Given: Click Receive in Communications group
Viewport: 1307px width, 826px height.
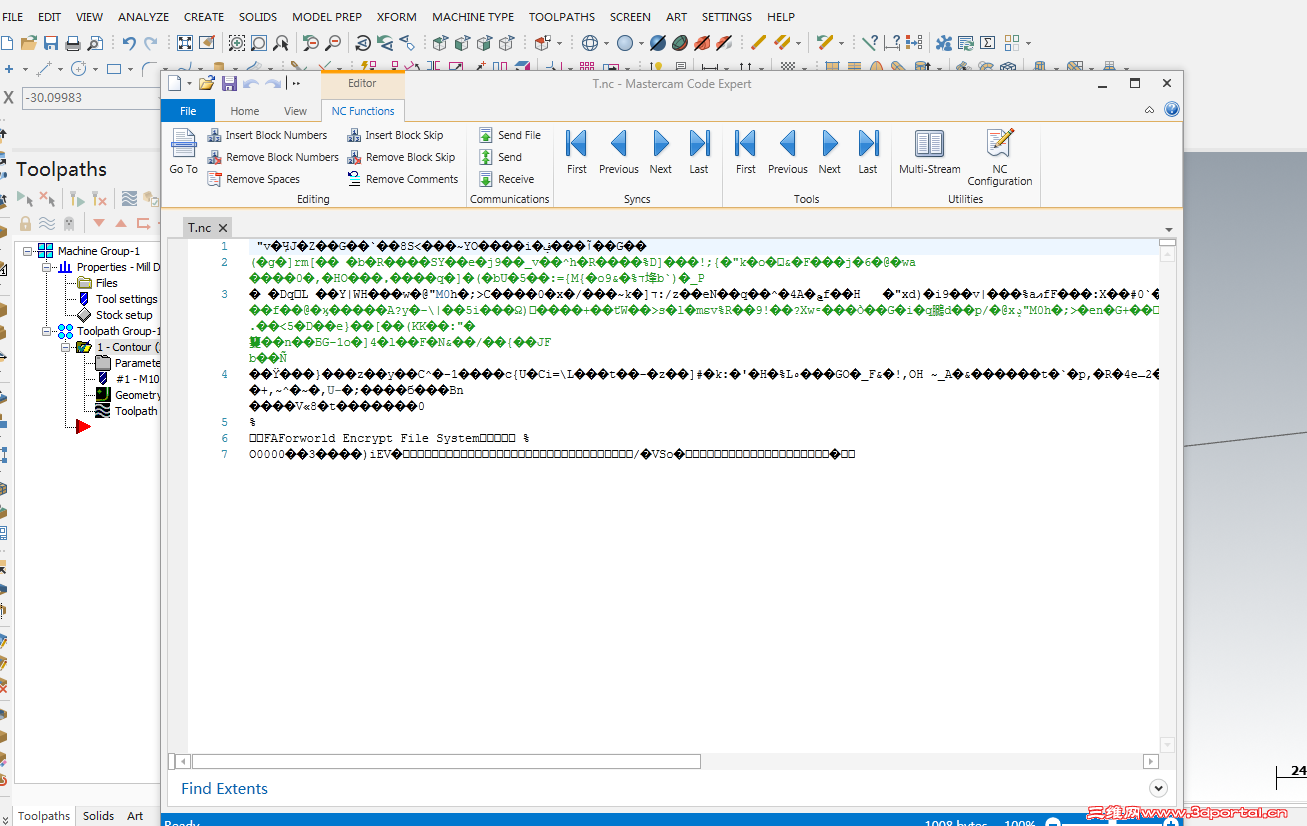Looking at the screenshot, I should [x=507, y=179].
